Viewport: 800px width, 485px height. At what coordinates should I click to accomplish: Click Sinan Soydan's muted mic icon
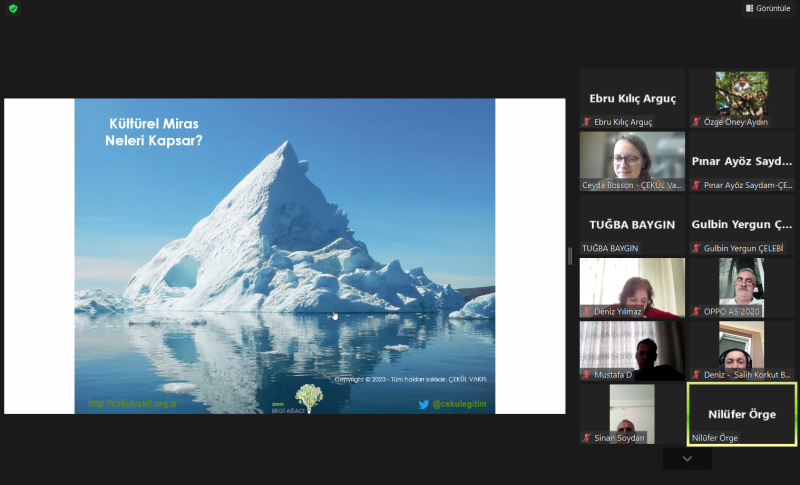tap(587, 438)
